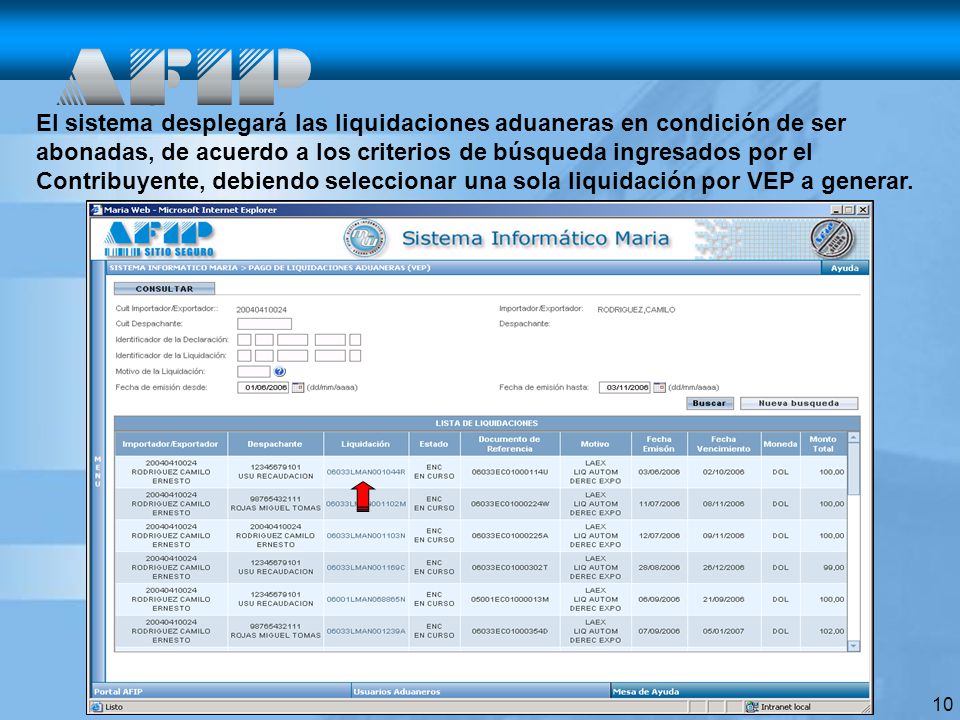The width and height of the screenshot is (960, 720).
Task: Click the Nueva busqueda button
Action: (x=799, y=403)
